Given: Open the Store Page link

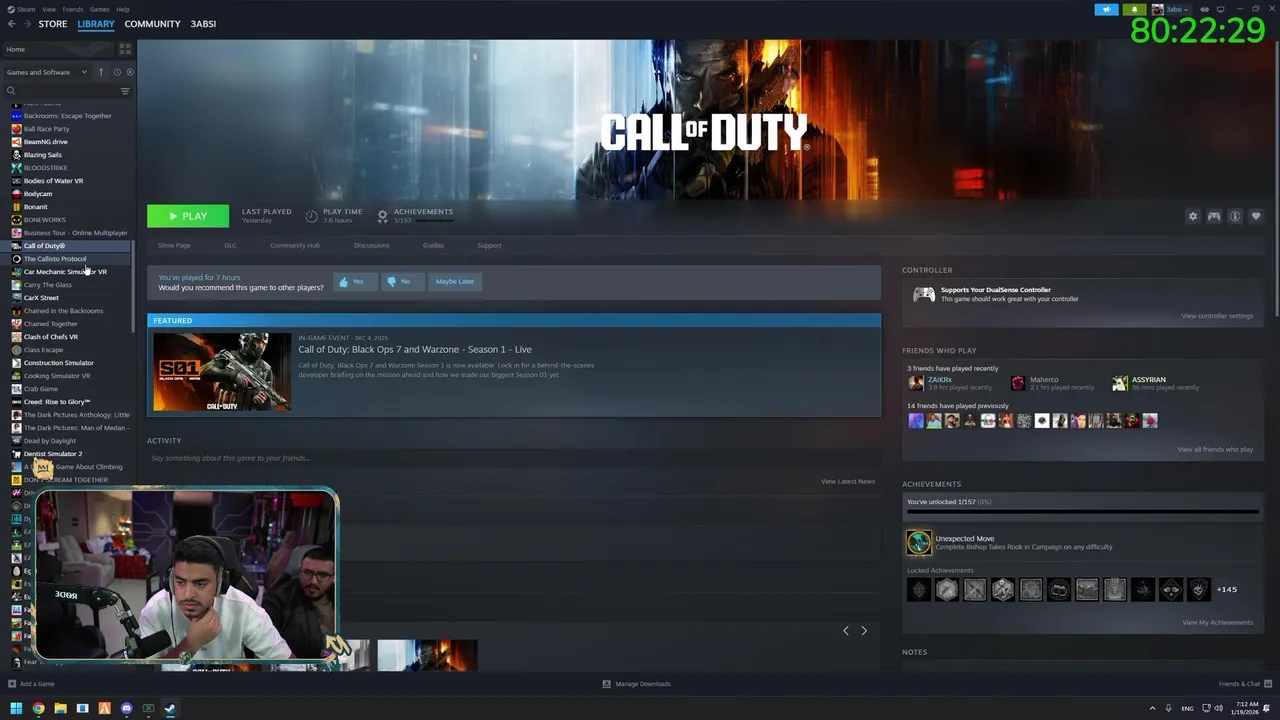Looking at the screenshot, I should (174, 245).
